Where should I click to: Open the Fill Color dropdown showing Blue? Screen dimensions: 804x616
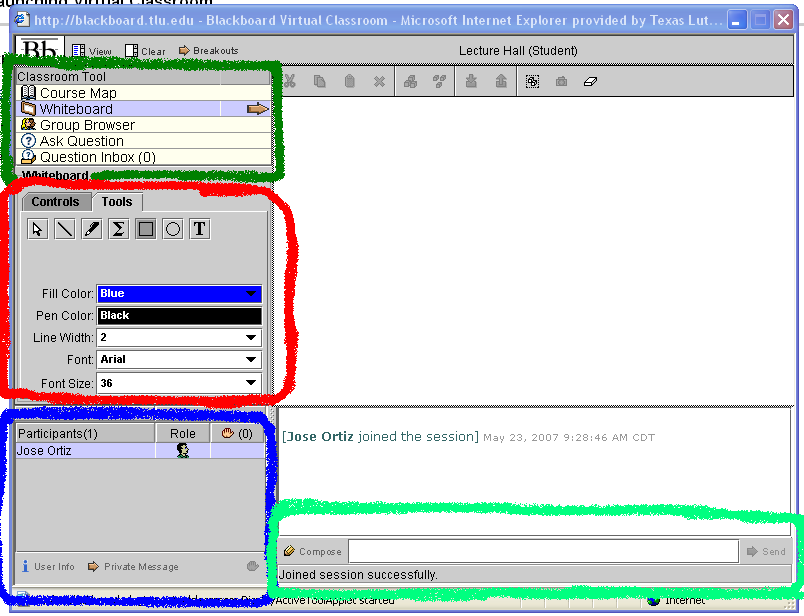[x=179, y=293]
